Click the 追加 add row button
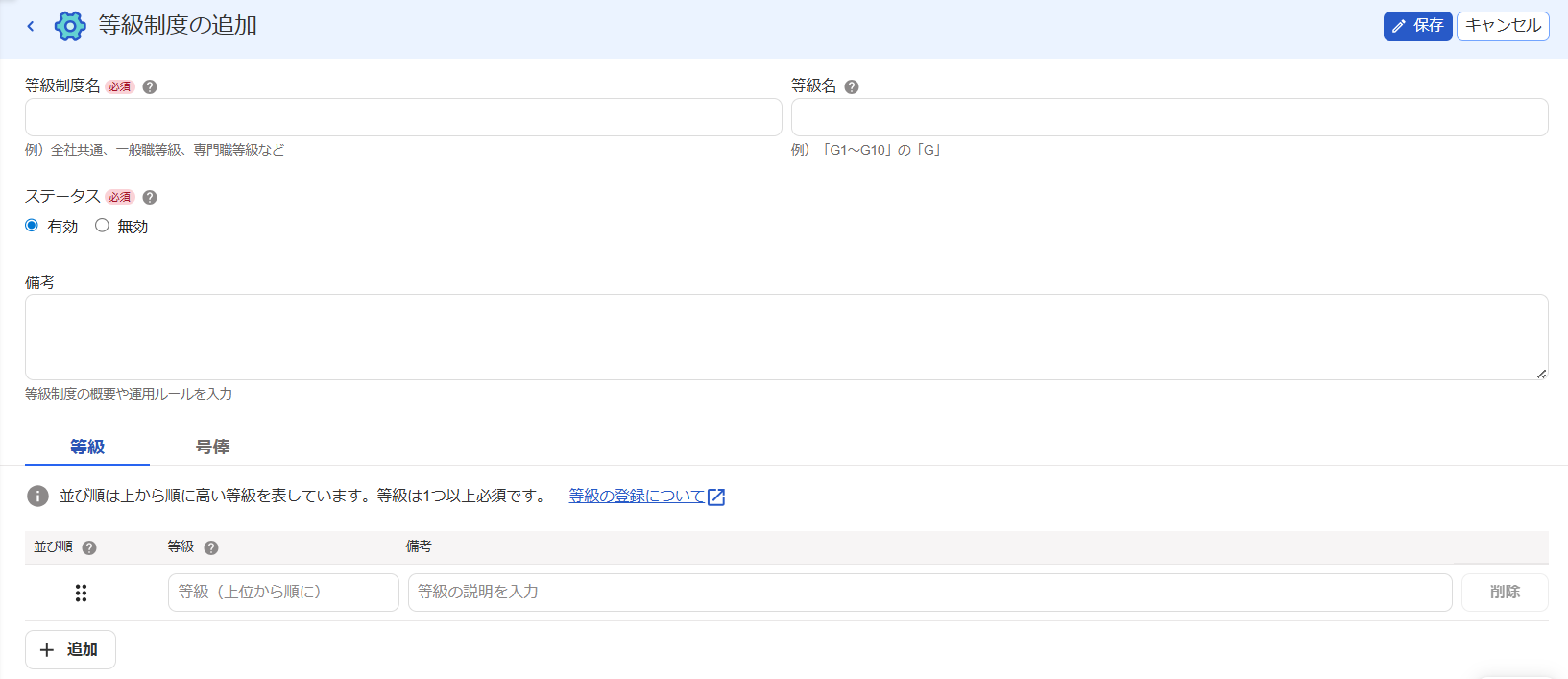Image resolution: width=1568 pixels, height=679 pixels. click(x=70, y=650)
